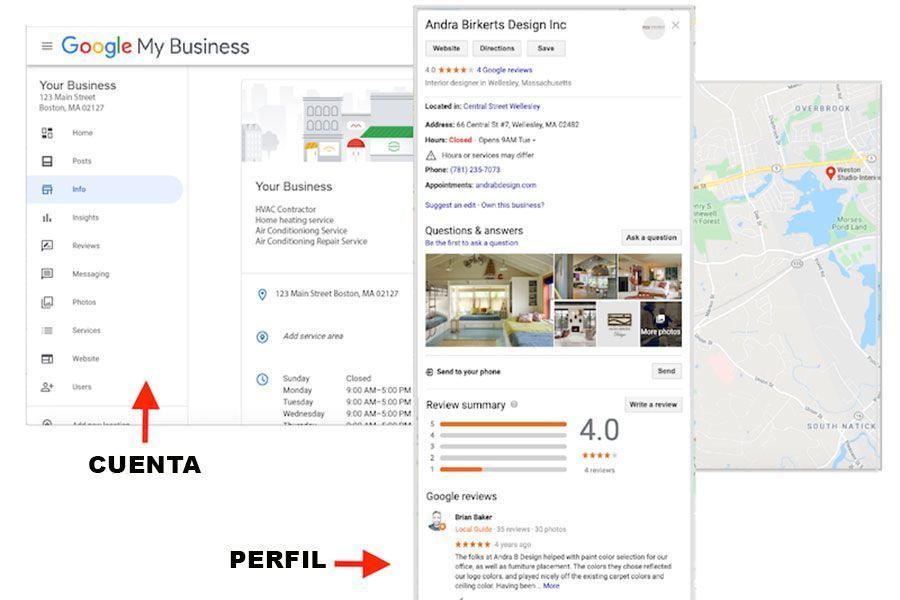Click the business logo in profile header
900x600 pixels.
coord(653,28)
